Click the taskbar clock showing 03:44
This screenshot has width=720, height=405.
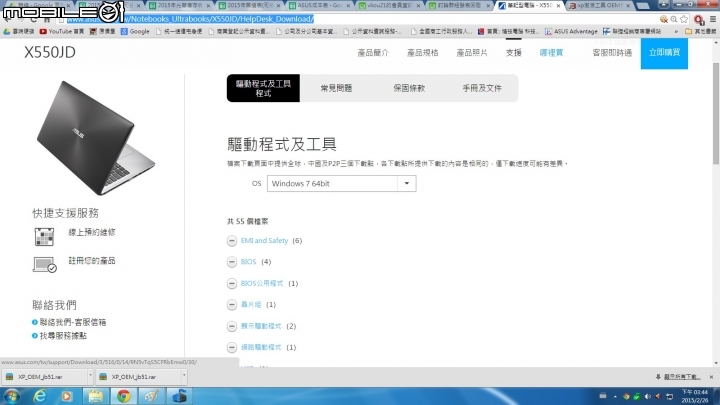click(x=695, y=396)
